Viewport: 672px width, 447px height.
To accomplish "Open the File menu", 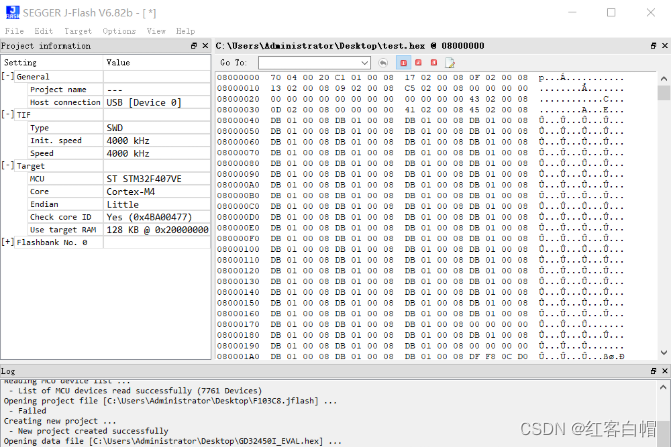I will [14, 31].
